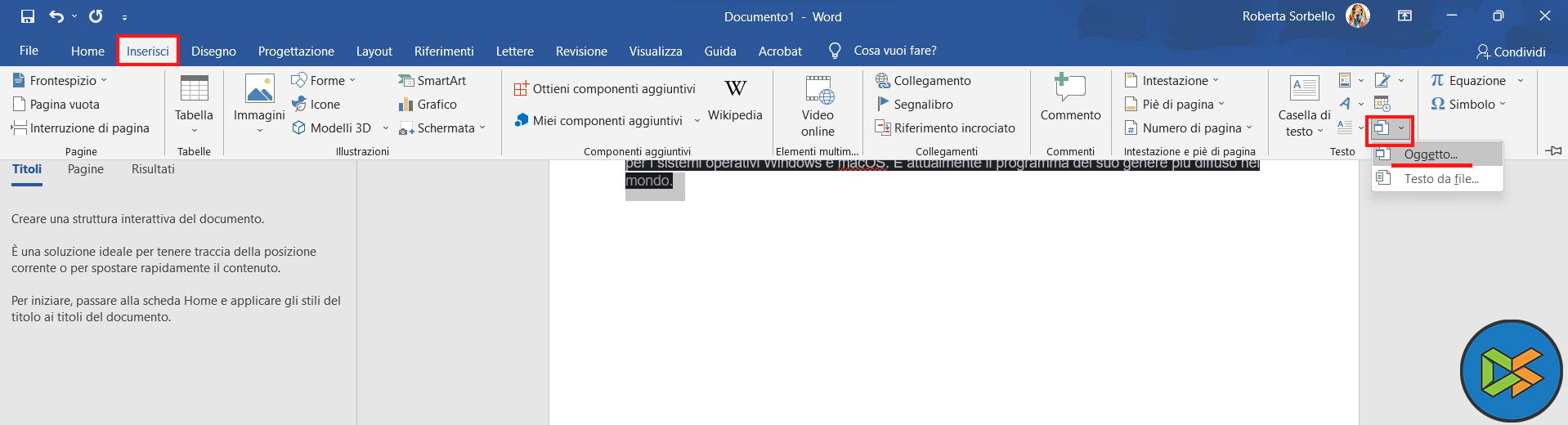
Task: Click the Condividi share button
Action: (1511, 51)
